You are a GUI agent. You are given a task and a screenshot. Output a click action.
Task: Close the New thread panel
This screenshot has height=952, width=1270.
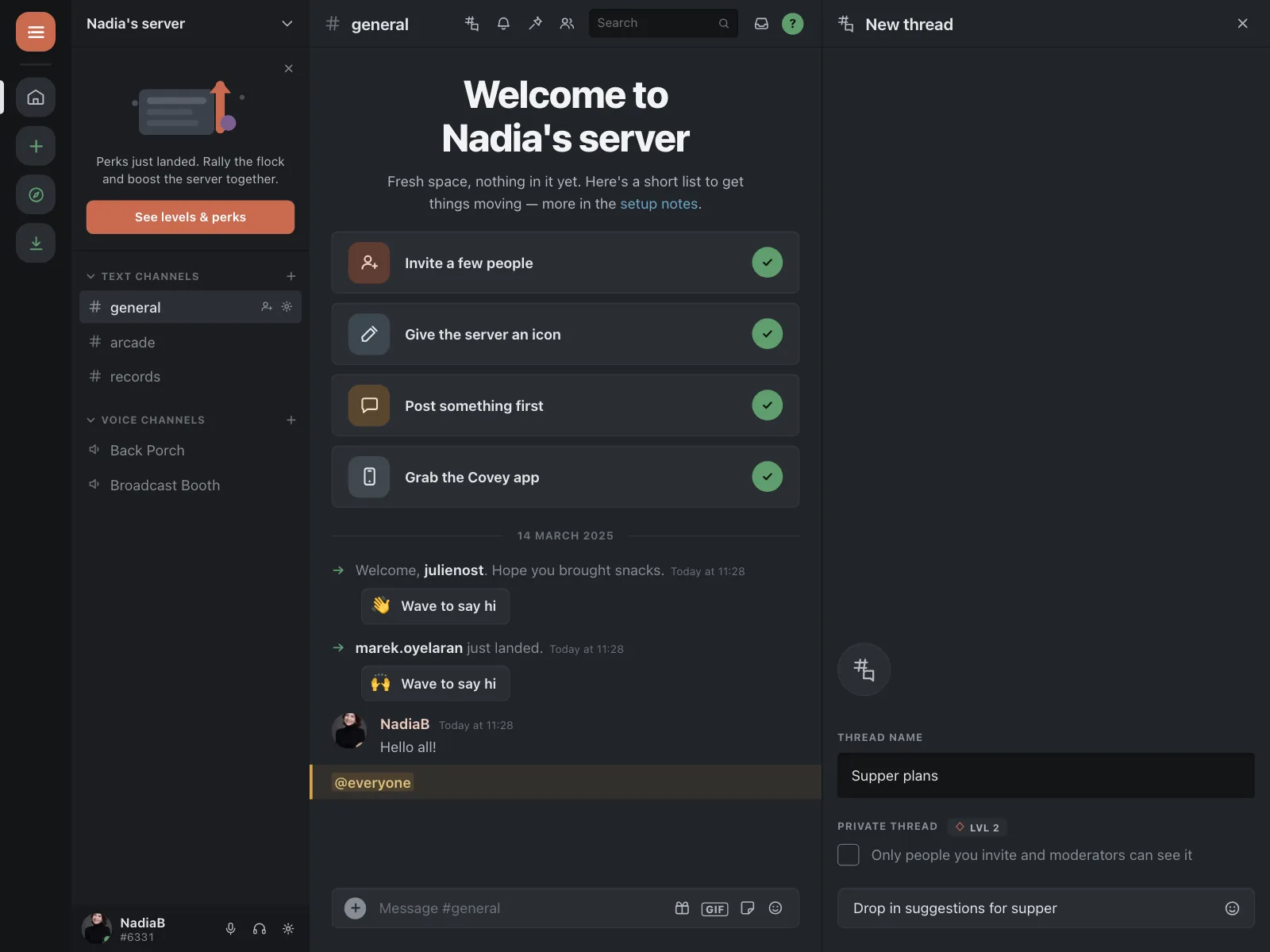[1243, 24]
